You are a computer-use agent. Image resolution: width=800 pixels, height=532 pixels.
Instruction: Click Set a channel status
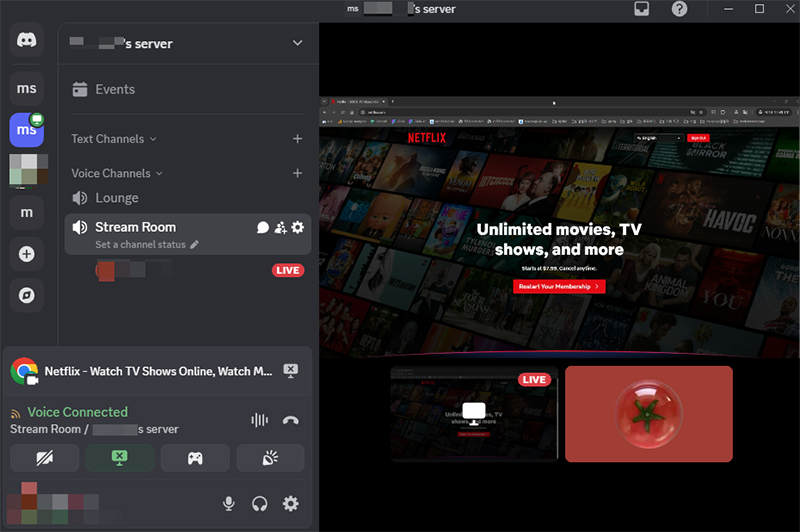(147, 245)
